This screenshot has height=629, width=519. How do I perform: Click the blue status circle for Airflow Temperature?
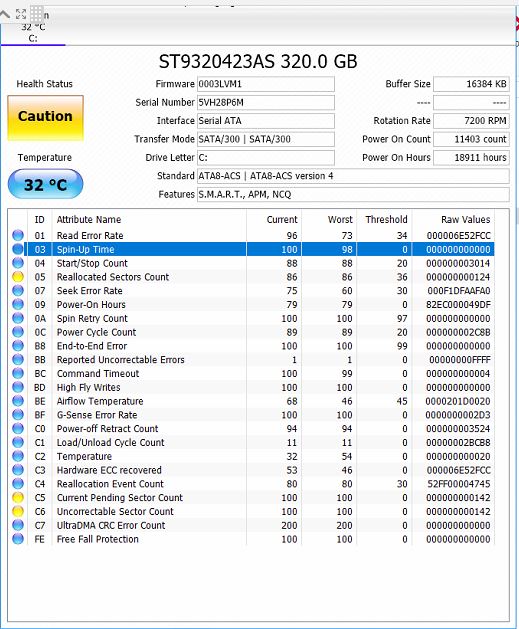click(18, 401)
